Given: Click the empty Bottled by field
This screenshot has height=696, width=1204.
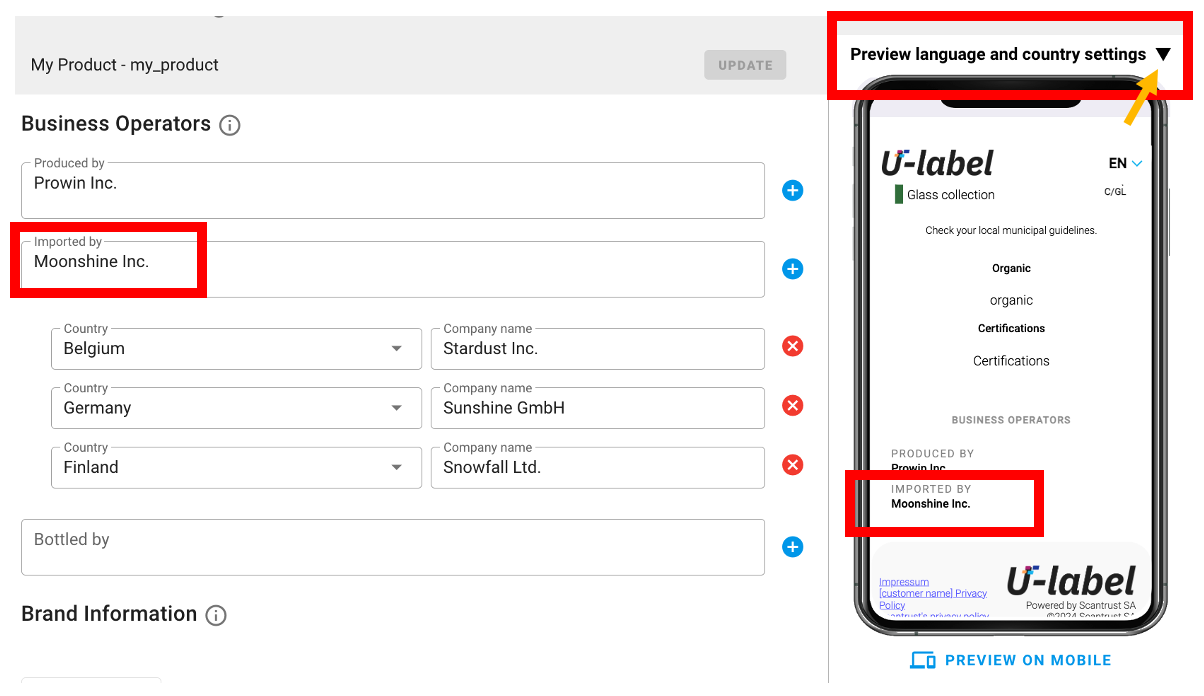Looking at the screenshot, I should click(393, 547).
